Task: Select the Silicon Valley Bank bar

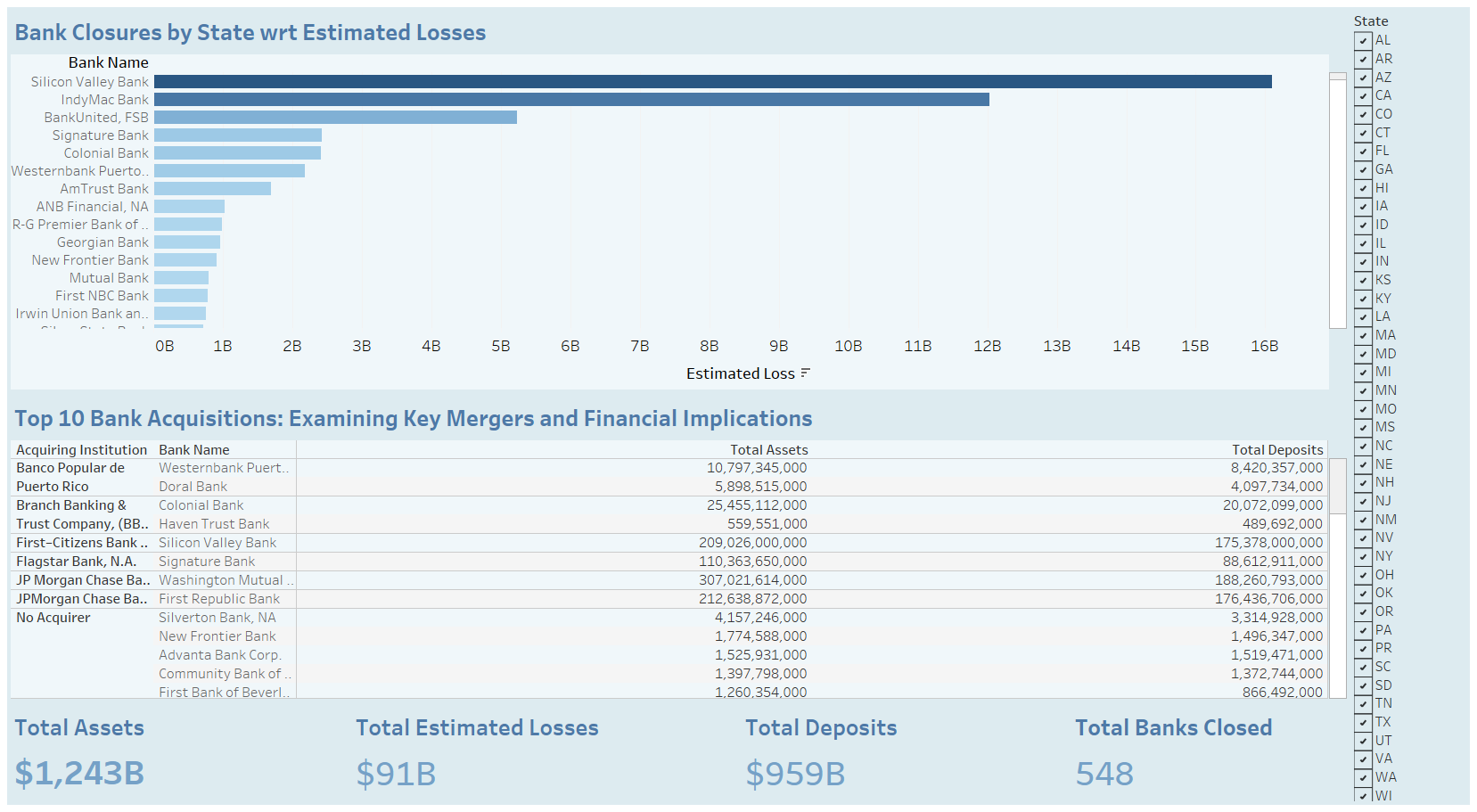Action: (713, 81)
